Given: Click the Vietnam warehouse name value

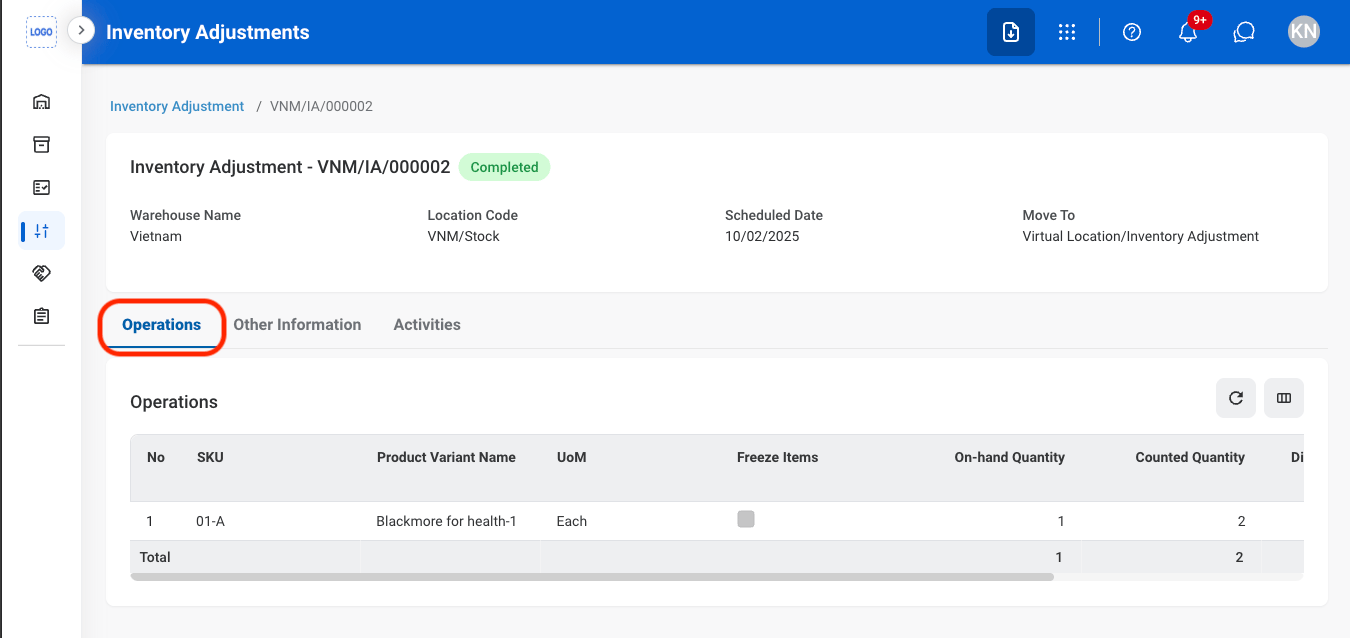Looking at the screenshot, I should tap(156, 237).
